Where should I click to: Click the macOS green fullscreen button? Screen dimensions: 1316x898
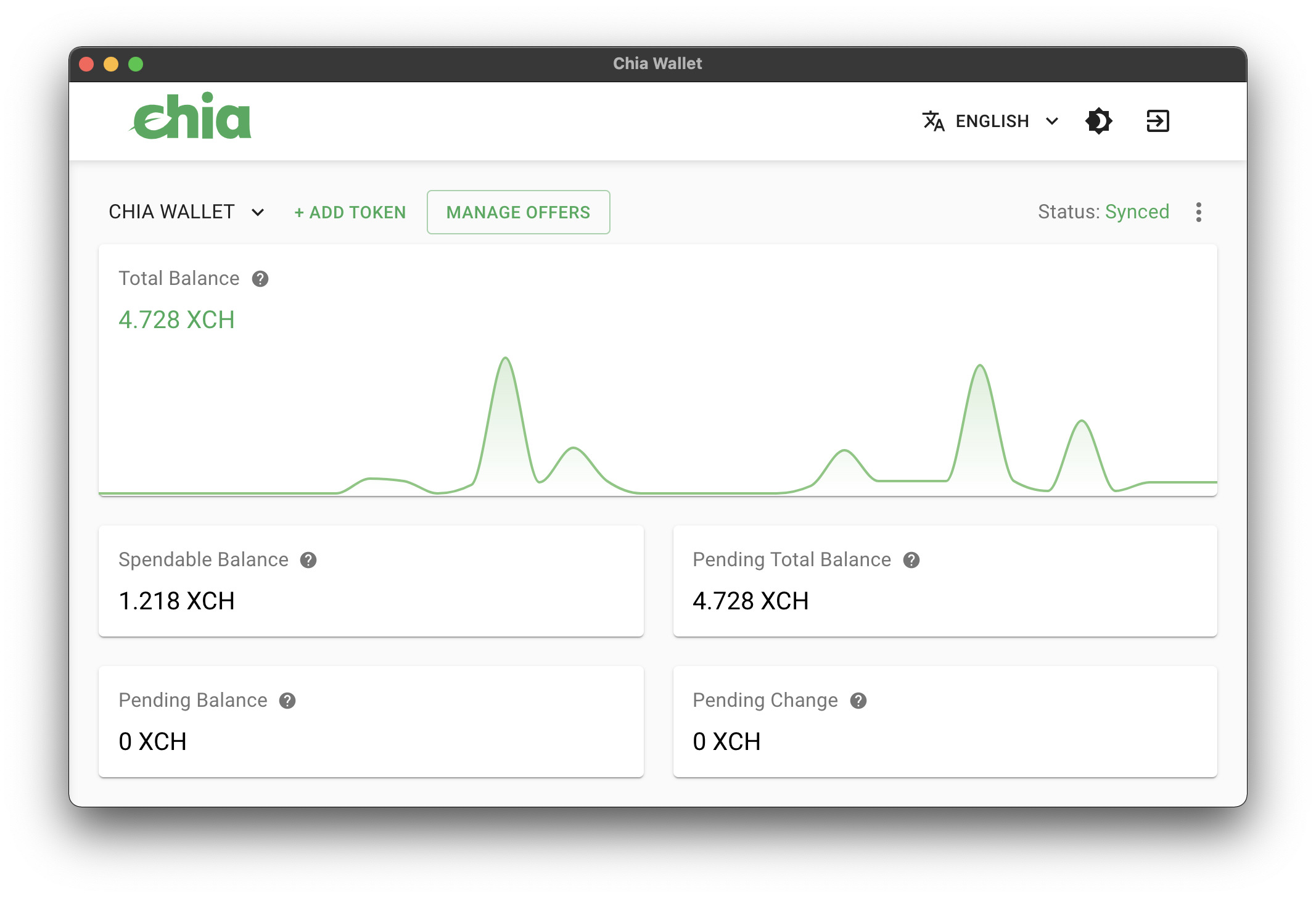[x=136, y=64]
